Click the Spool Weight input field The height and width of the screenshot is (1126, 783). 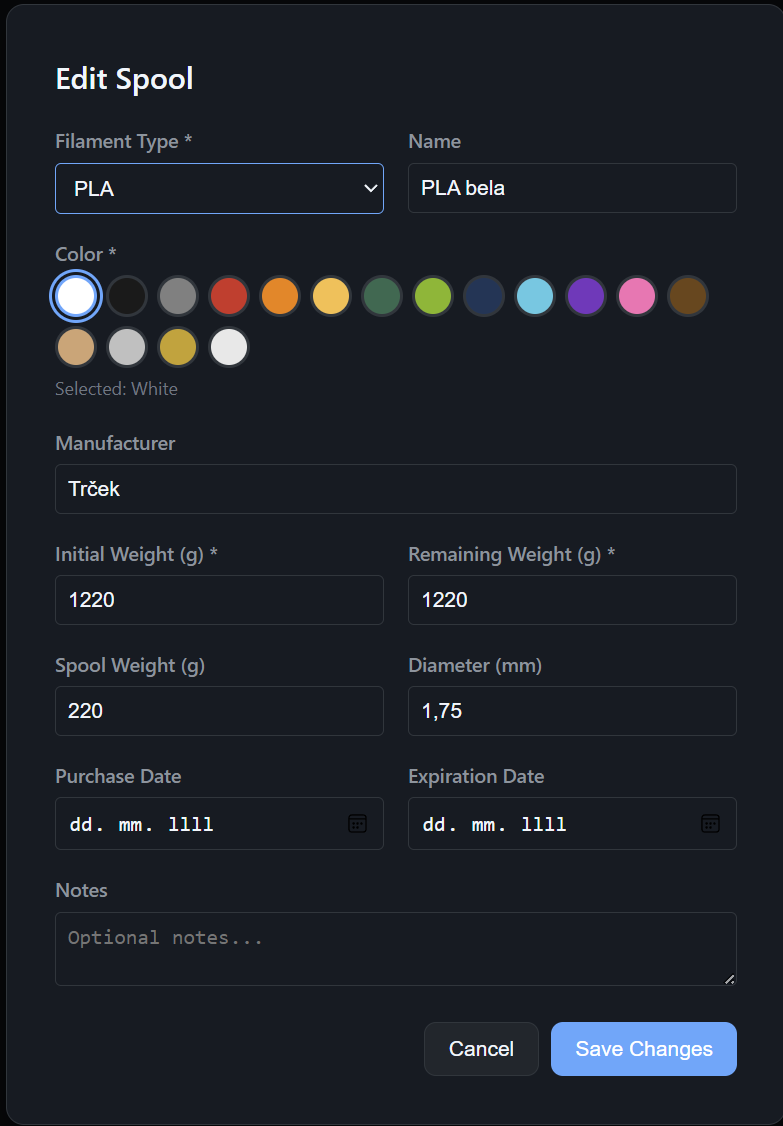click(x=219, y=711)
